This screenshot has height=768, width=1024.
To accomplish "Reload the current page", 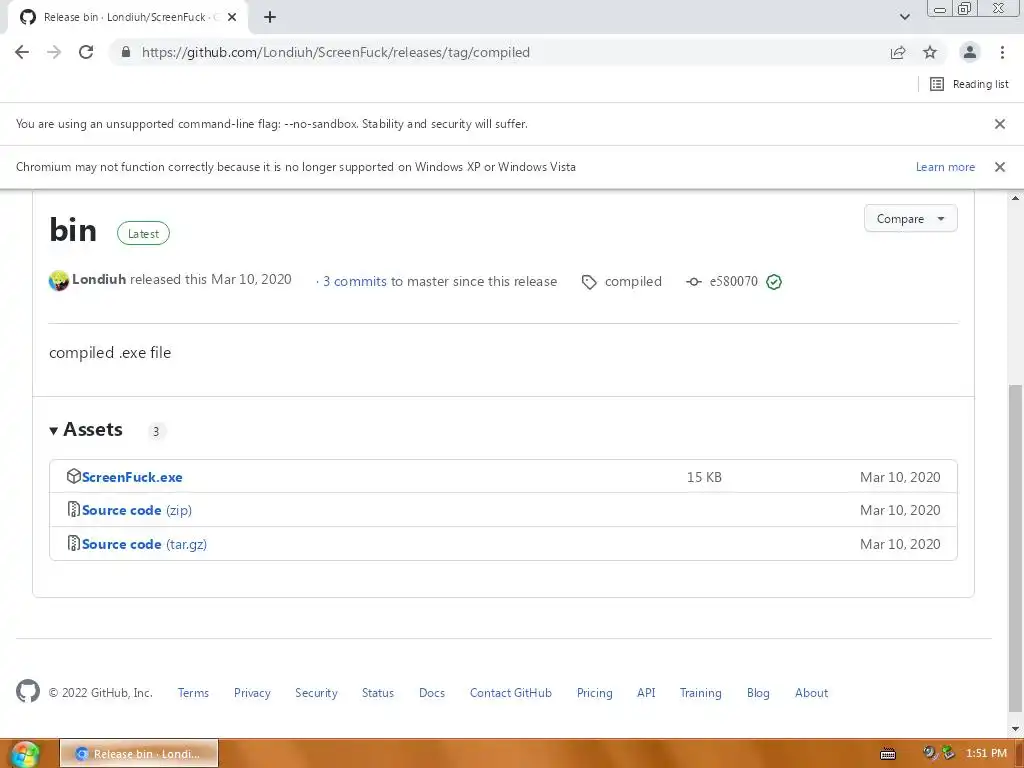I will pyautogui.click(x=86, y=52).
